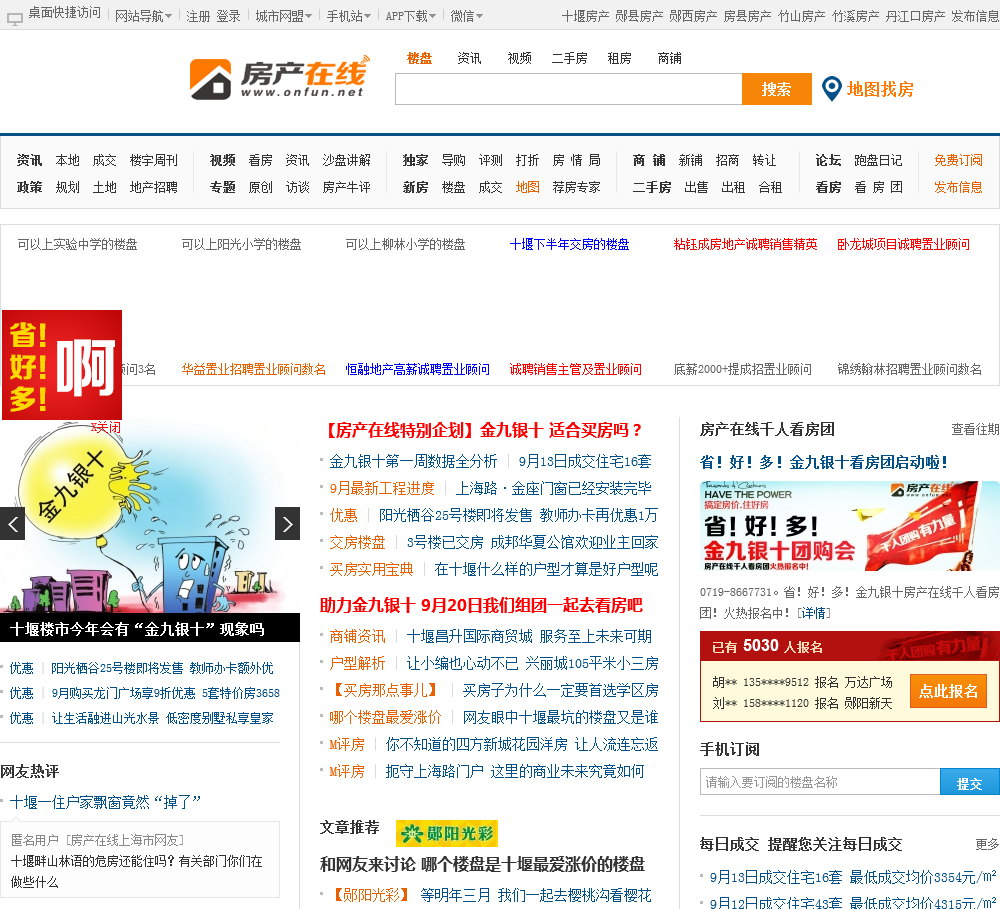The width and height of the screenshot is (1000, 909).
Task: Open 助力金九银十 9月20日 headline
Action: pyautogui.click(x=482, y=605)
